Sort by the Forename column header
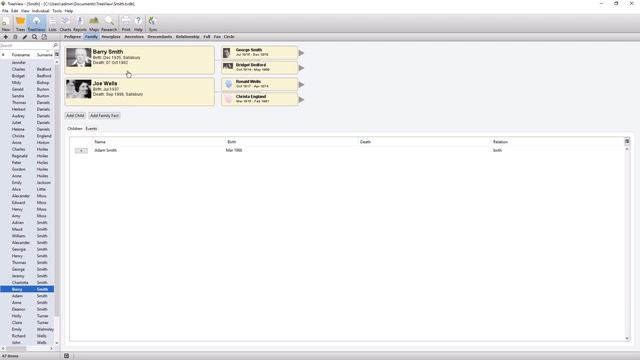The width and height of the screenshot is (640, 360). 21,55
